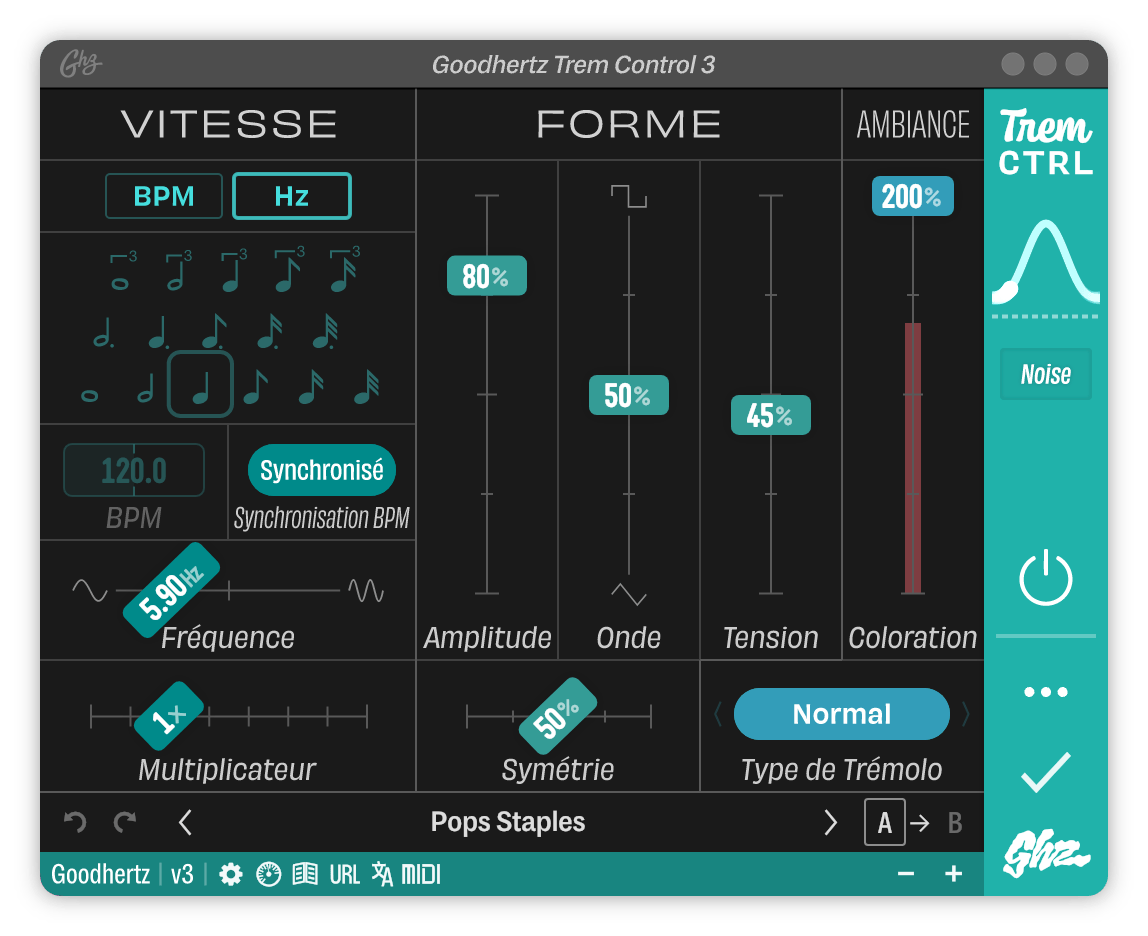Click the undo arrow above the bottom bar
The width and height of the screenshot is (1148, 936).
coord(74,822)
